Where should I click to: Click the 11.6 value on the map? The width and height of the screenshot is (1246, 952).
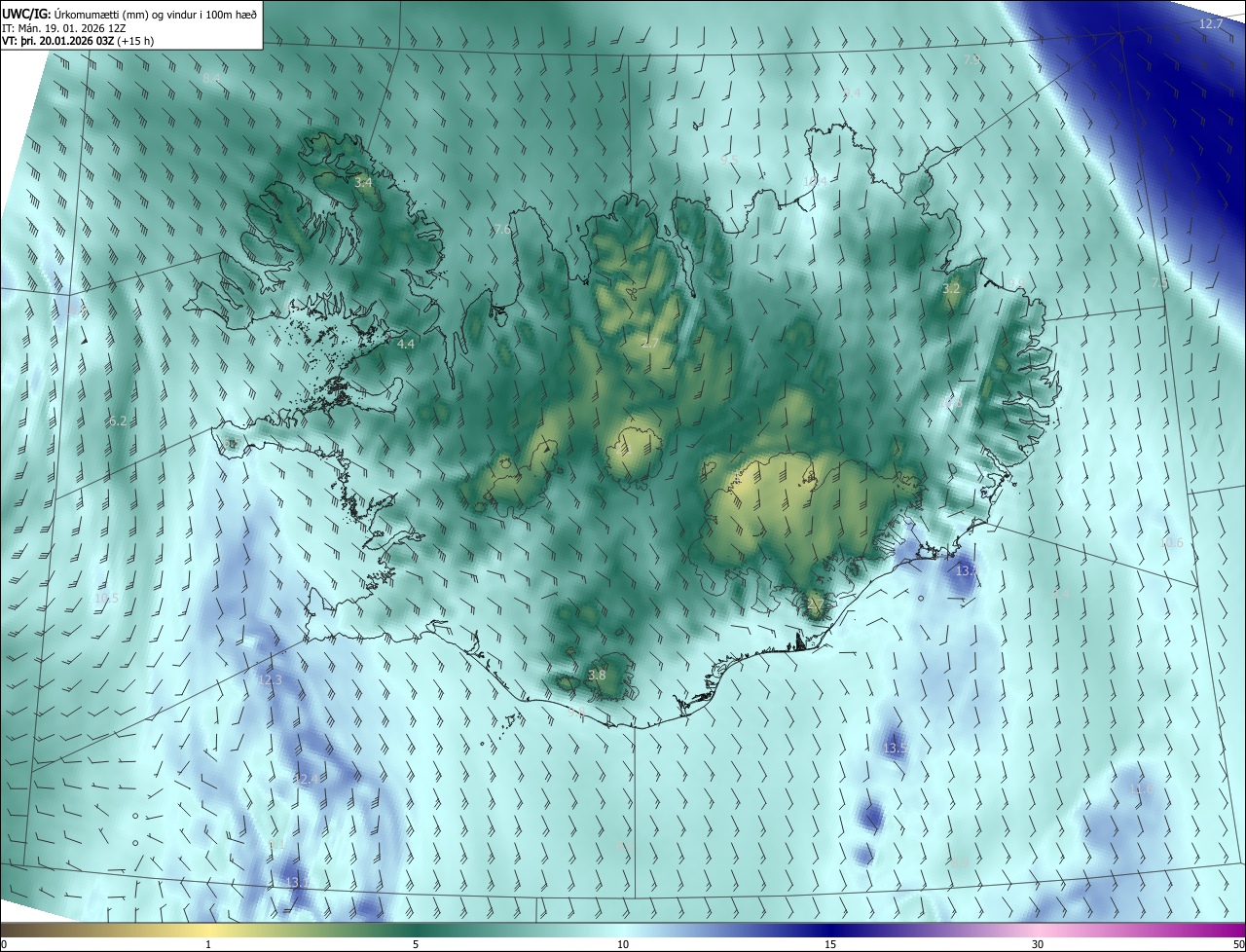pyautogui.click(x=1141, y=788)
